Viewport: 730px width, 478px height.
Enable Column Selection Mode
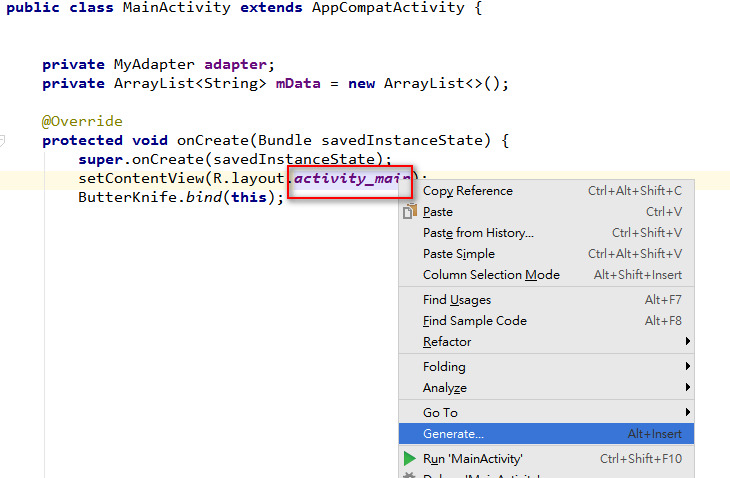(x=547, y=275)
